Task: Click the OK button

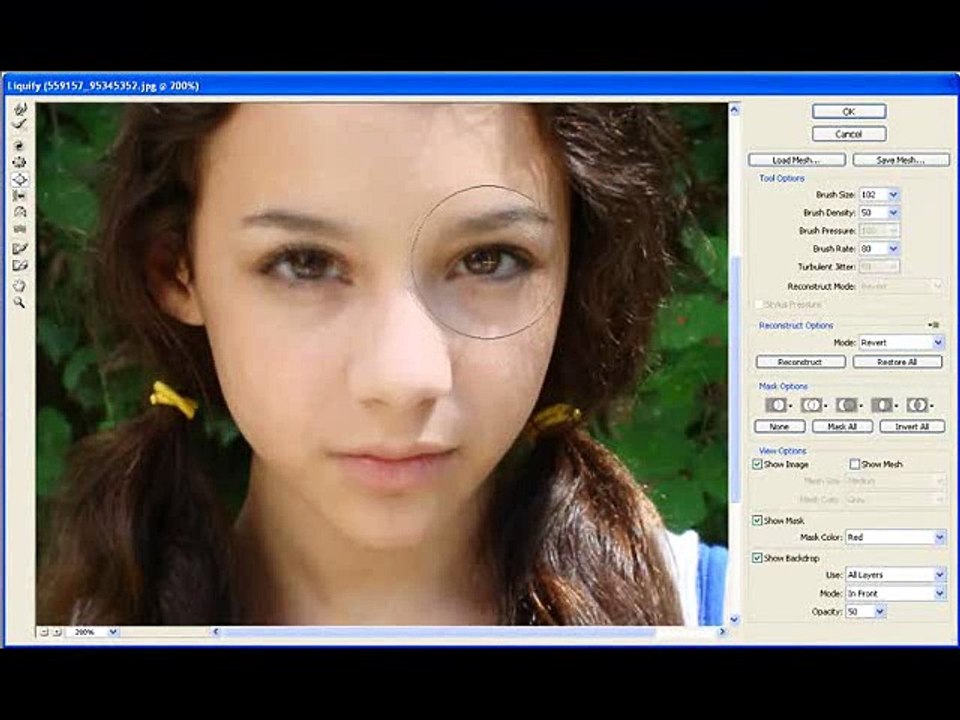Action: pyautogui.click(x=849, y=111)
